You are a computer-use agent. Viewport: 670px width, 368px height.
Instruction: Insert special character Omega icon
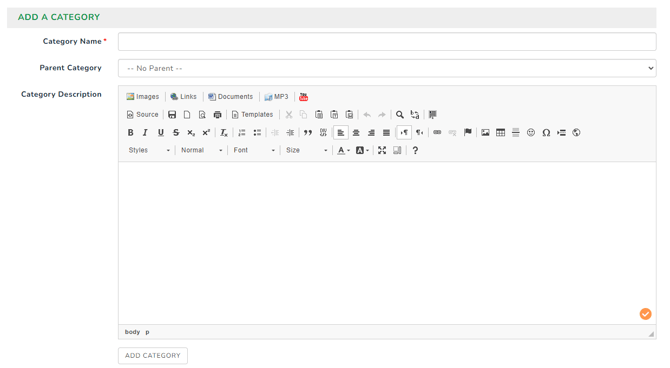pos(546,132)
